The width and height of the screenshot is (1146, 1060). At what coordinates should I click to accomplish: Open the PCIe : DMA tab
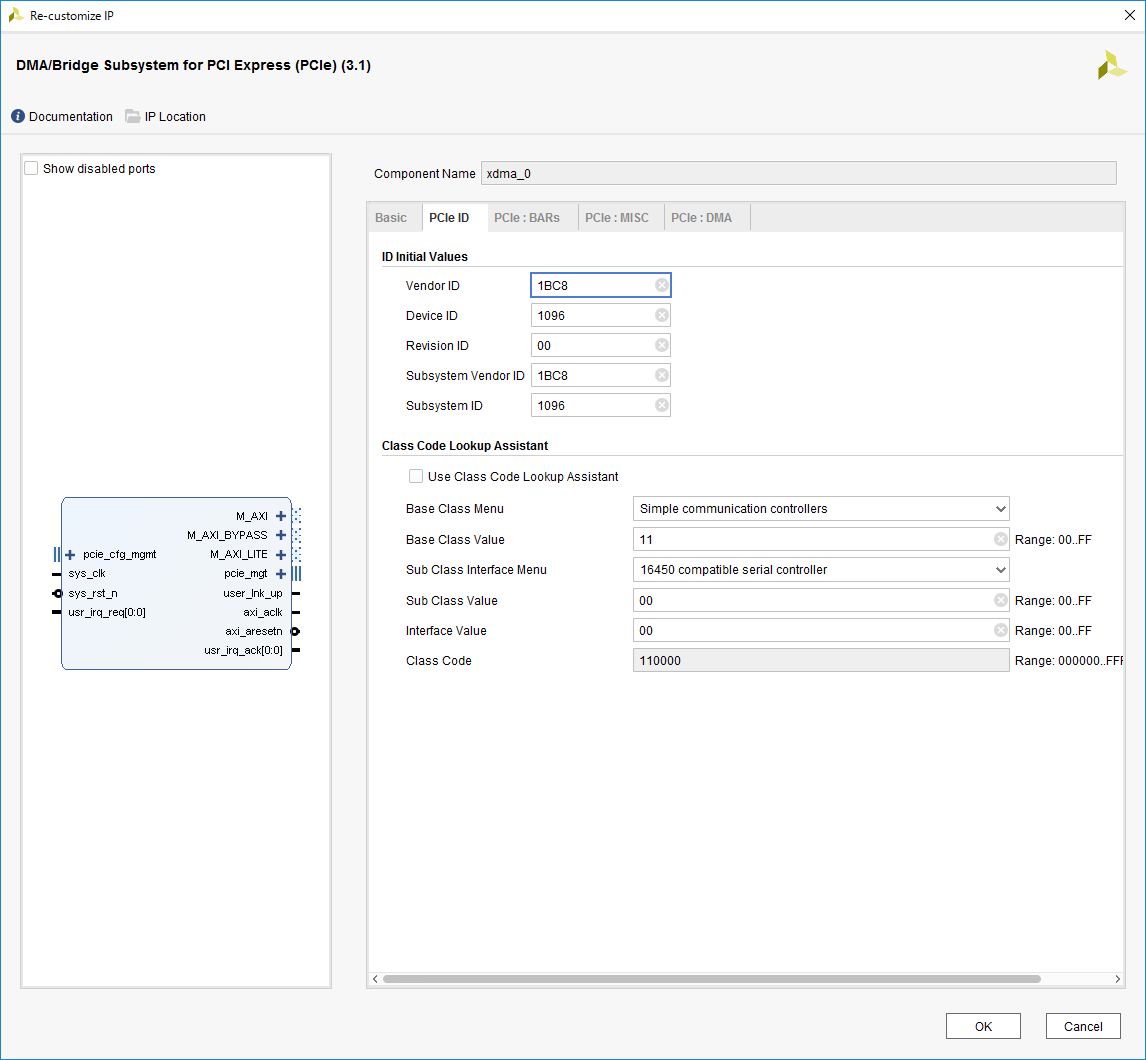pos(701,218)
